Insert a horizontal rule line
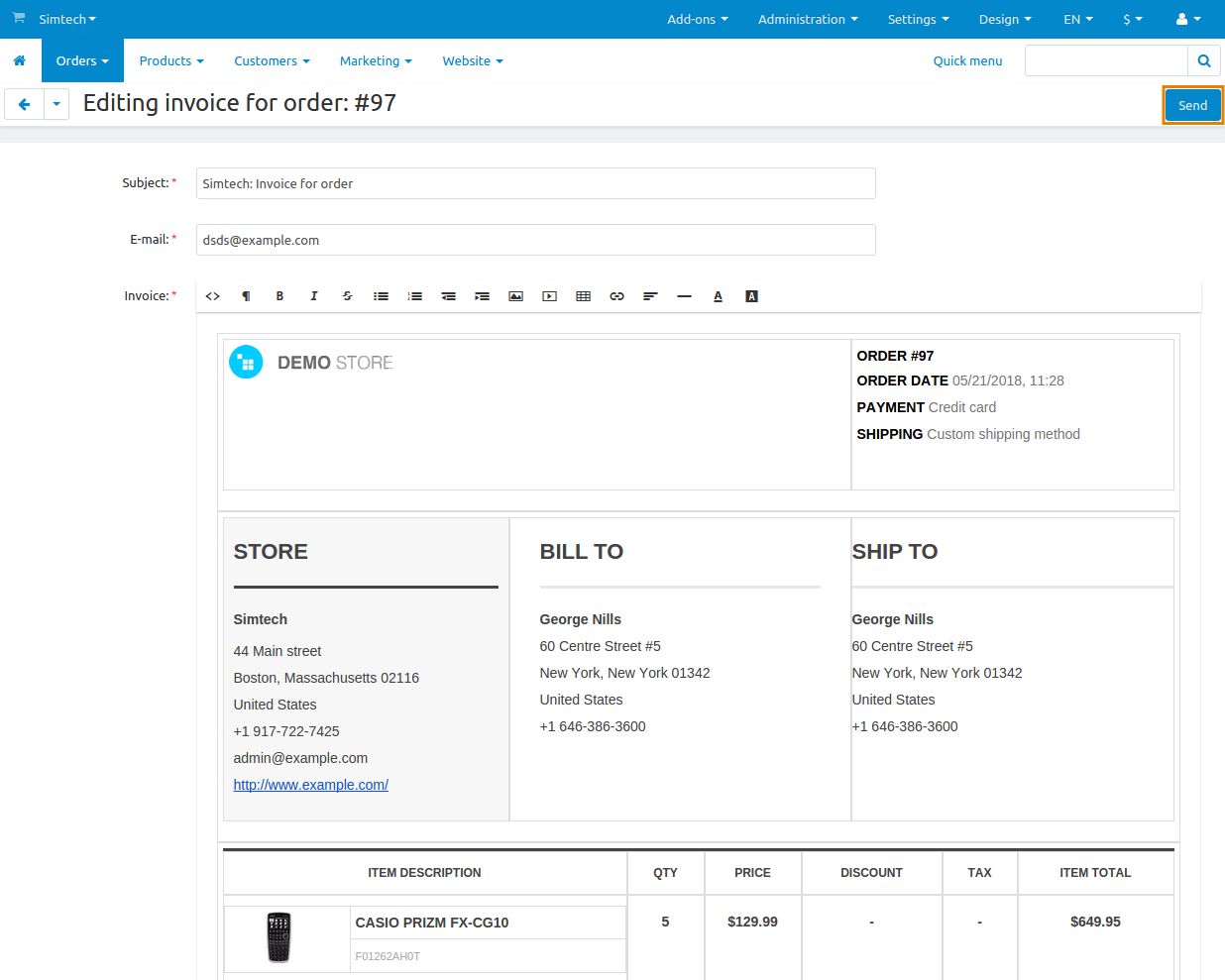Screen dimensions: 1225x980 [685, 296]
